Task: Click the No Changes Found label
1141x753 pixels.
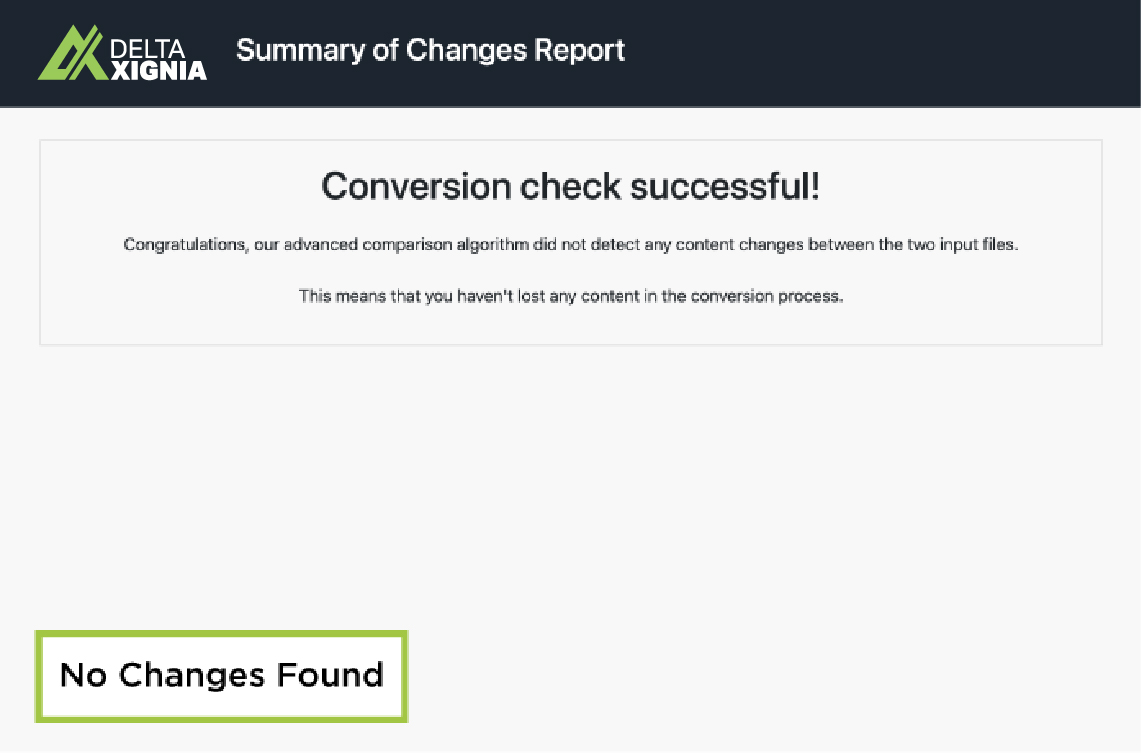Action: pyautogui.click(x=221, y=675)
